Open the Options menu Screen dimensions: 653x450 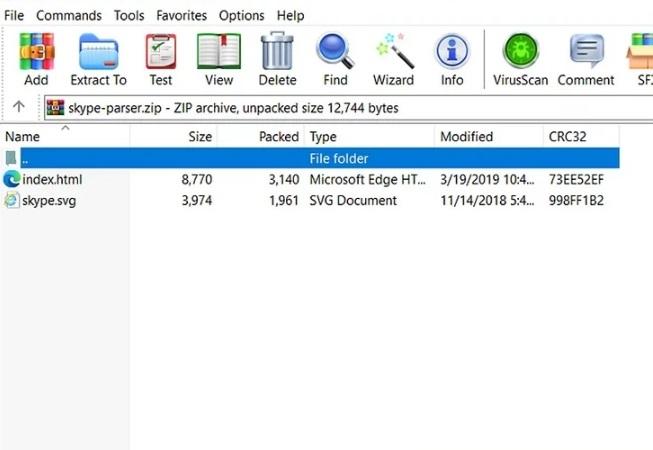click(242, 15)
